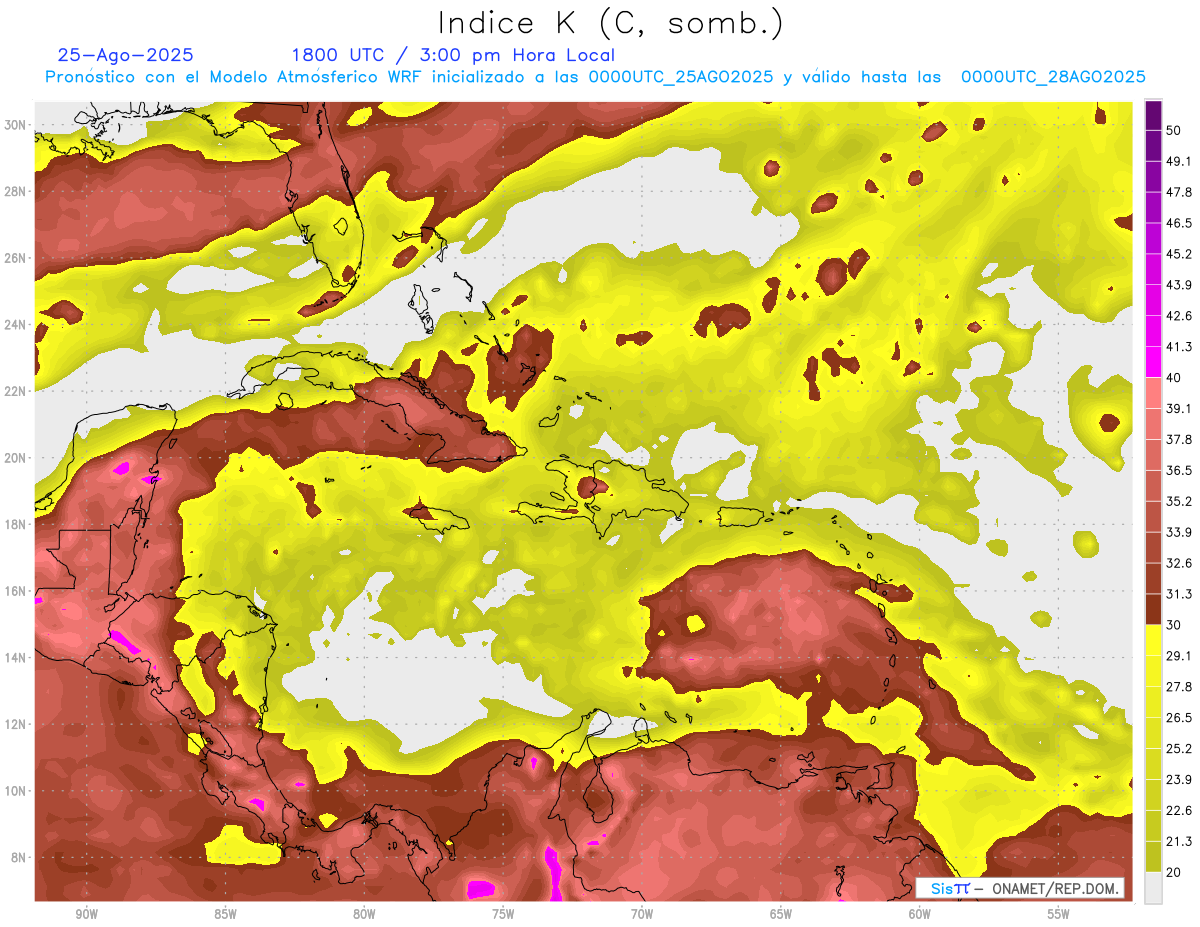Image resolution: width=1200 pixels, height=927 pixels.
Task: Select the dark brown swatch between 30 and 31.3
Action: tap(1153, 609)
